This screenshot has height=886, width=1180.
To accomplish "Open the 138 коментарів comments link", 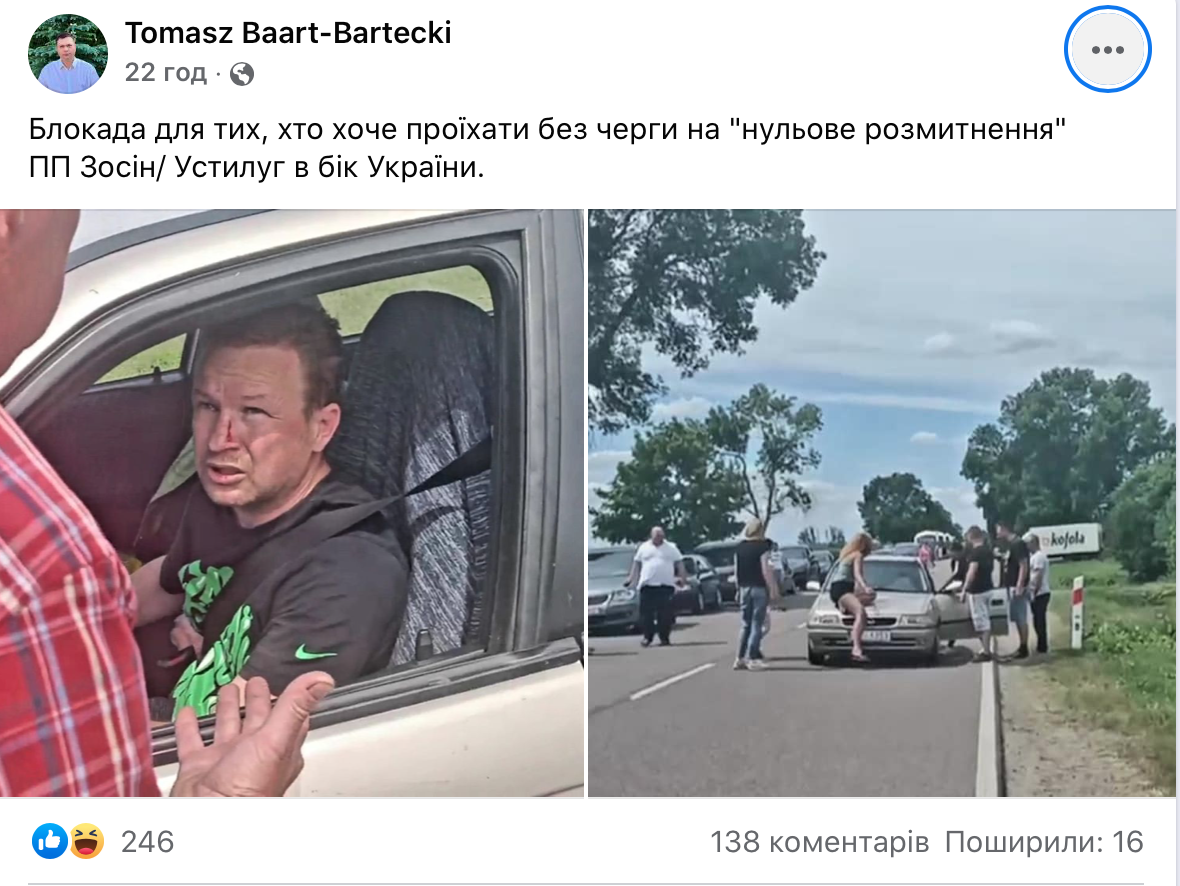I will coord(820,842).
